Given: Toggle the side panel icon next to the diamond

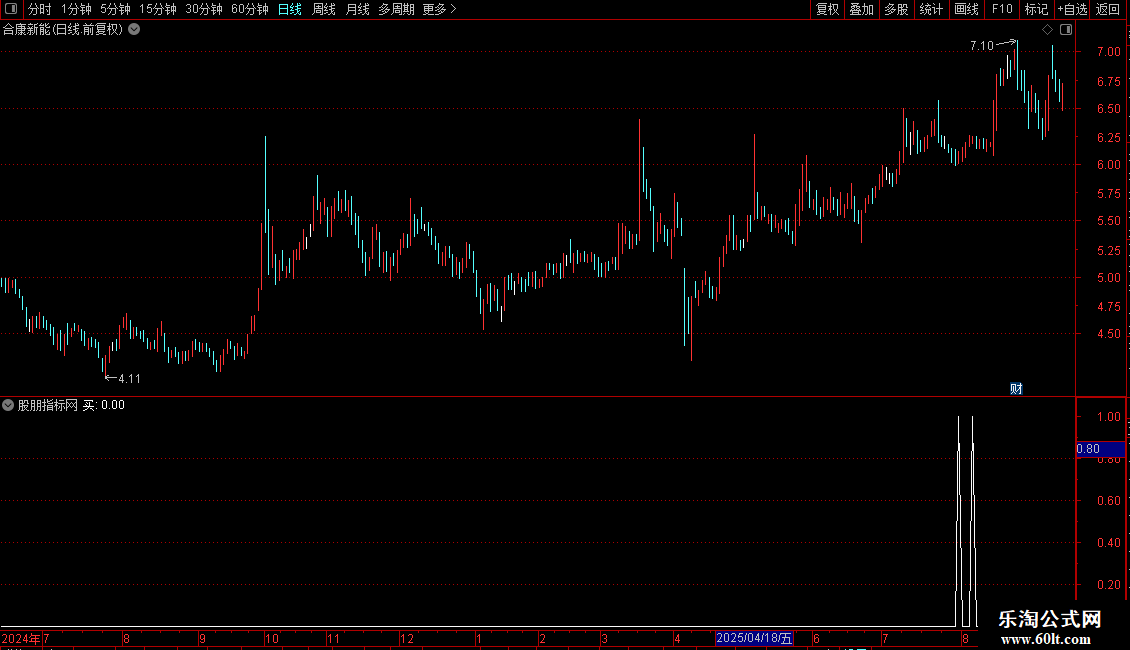Looking at the screenshot, I should [x=1067, y=30].
